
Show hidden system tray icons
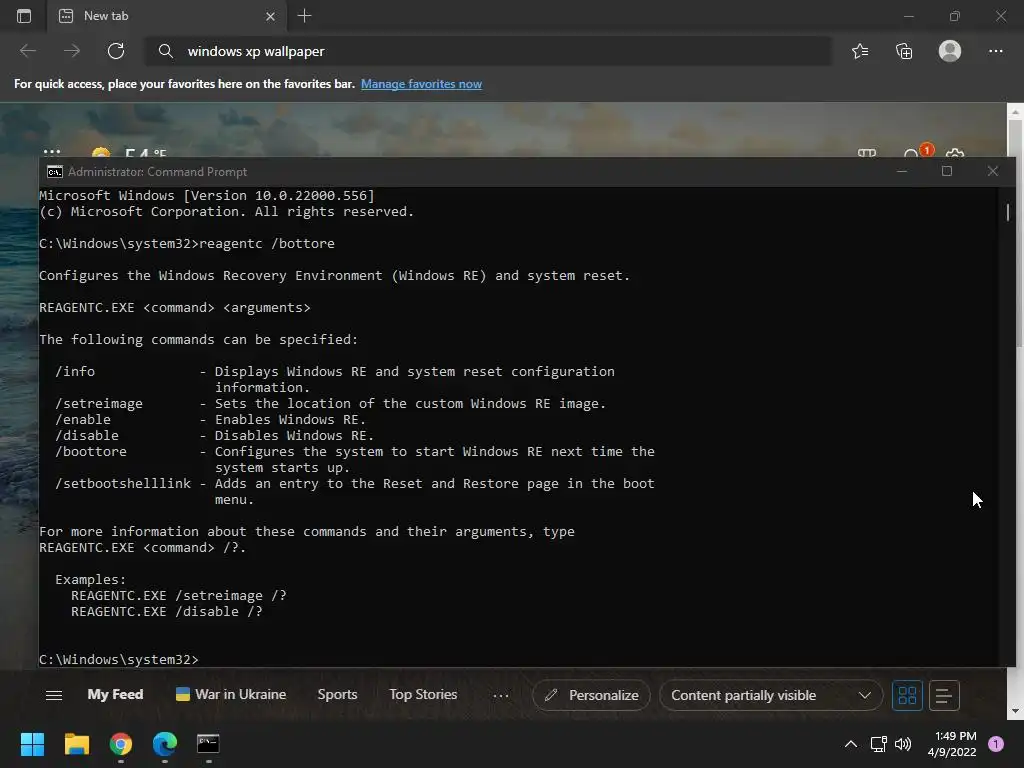(850, 744)
